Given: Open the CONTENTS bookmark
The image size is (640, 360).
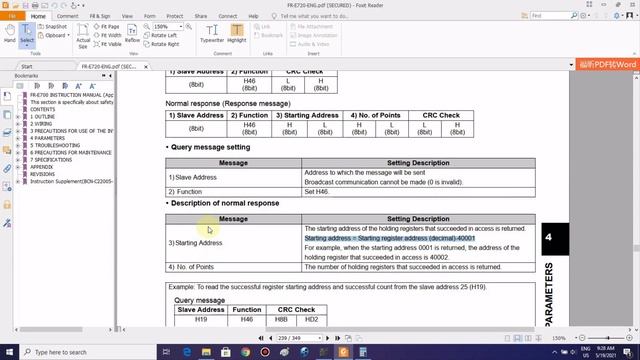Looking at the screenshot, I should click(x=42, y=109).
